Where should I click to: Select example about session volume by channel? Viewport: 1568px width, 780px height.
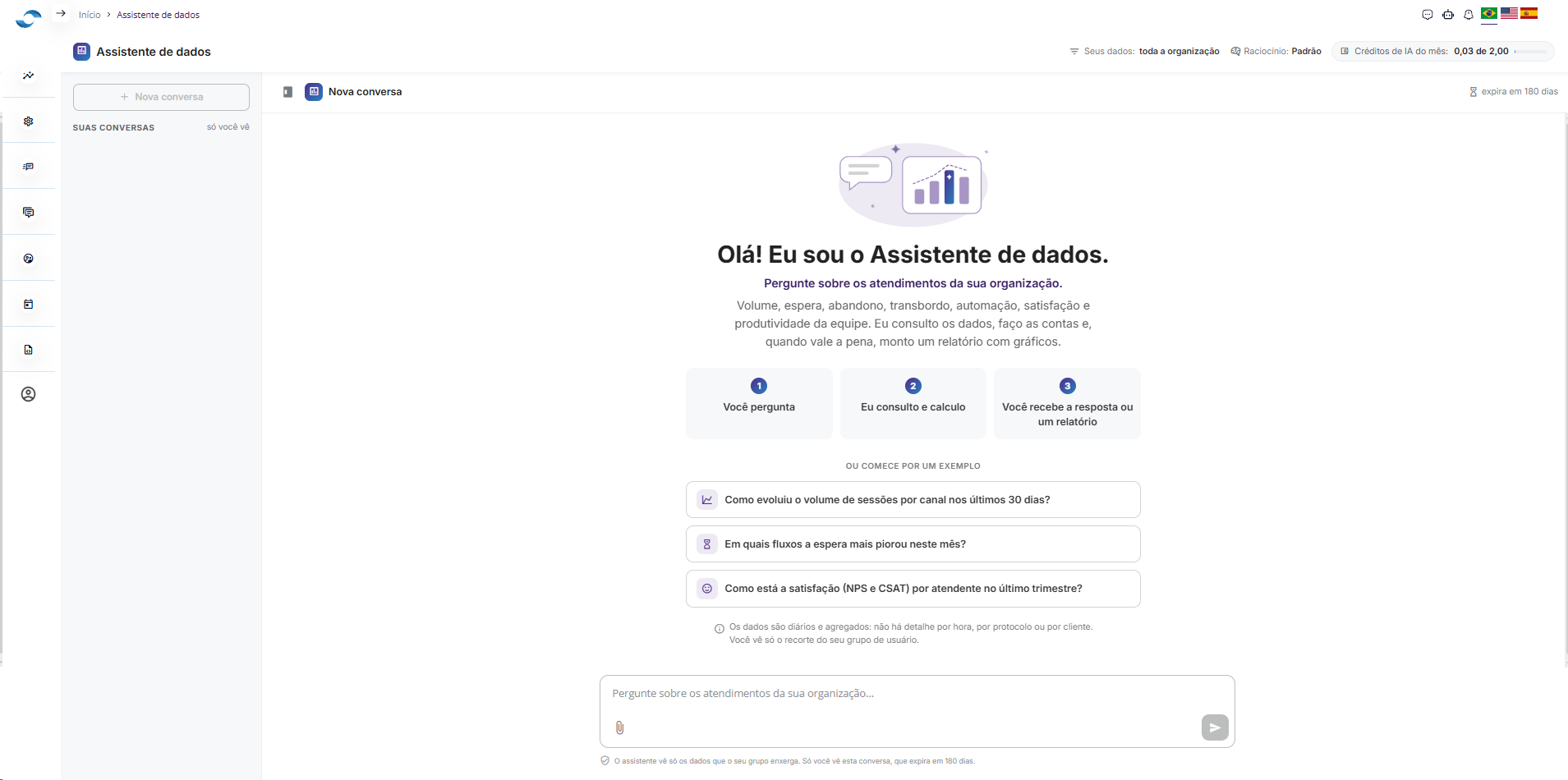[913, 500]
